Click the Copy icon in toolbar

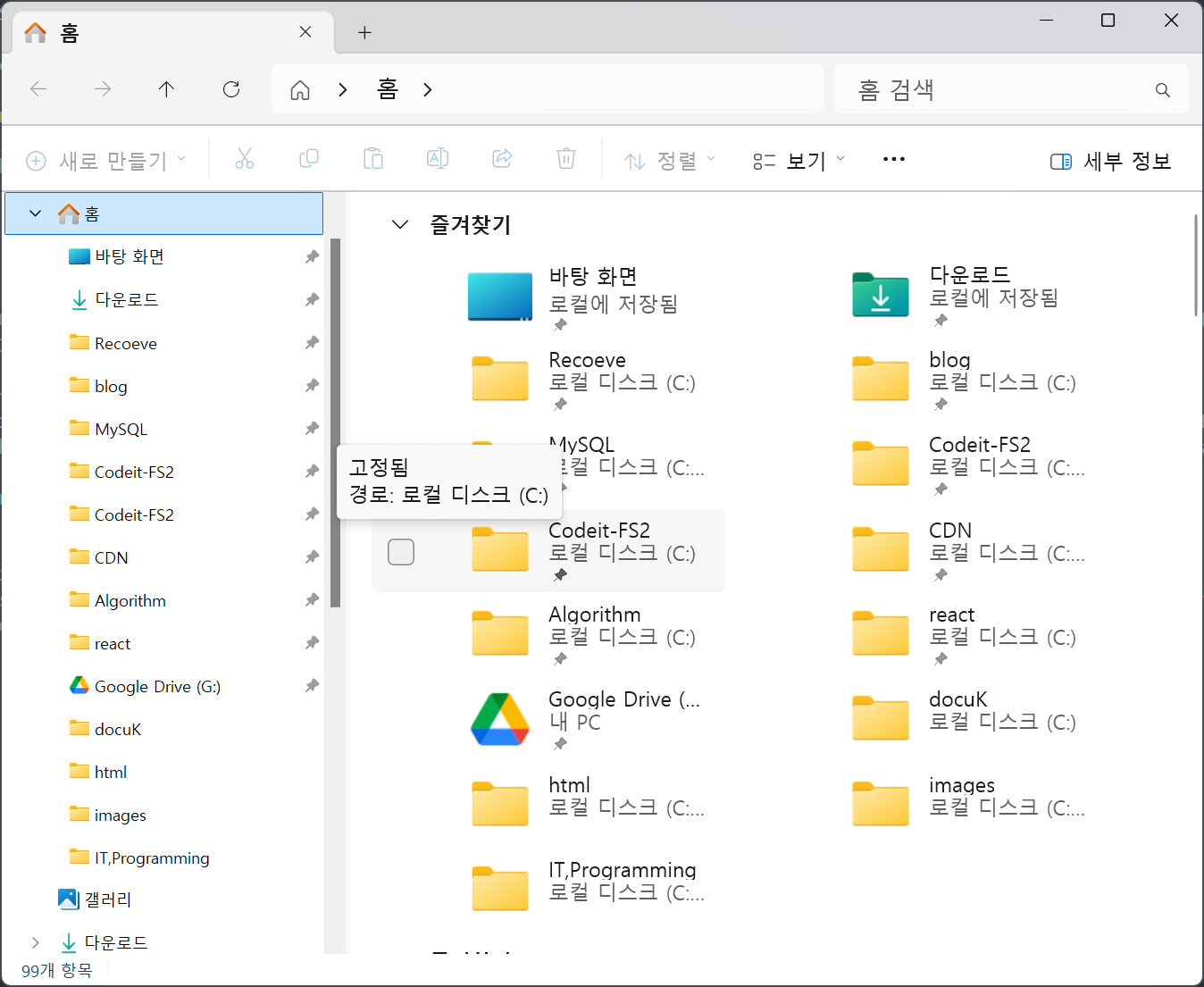click(x=309, y=160)
